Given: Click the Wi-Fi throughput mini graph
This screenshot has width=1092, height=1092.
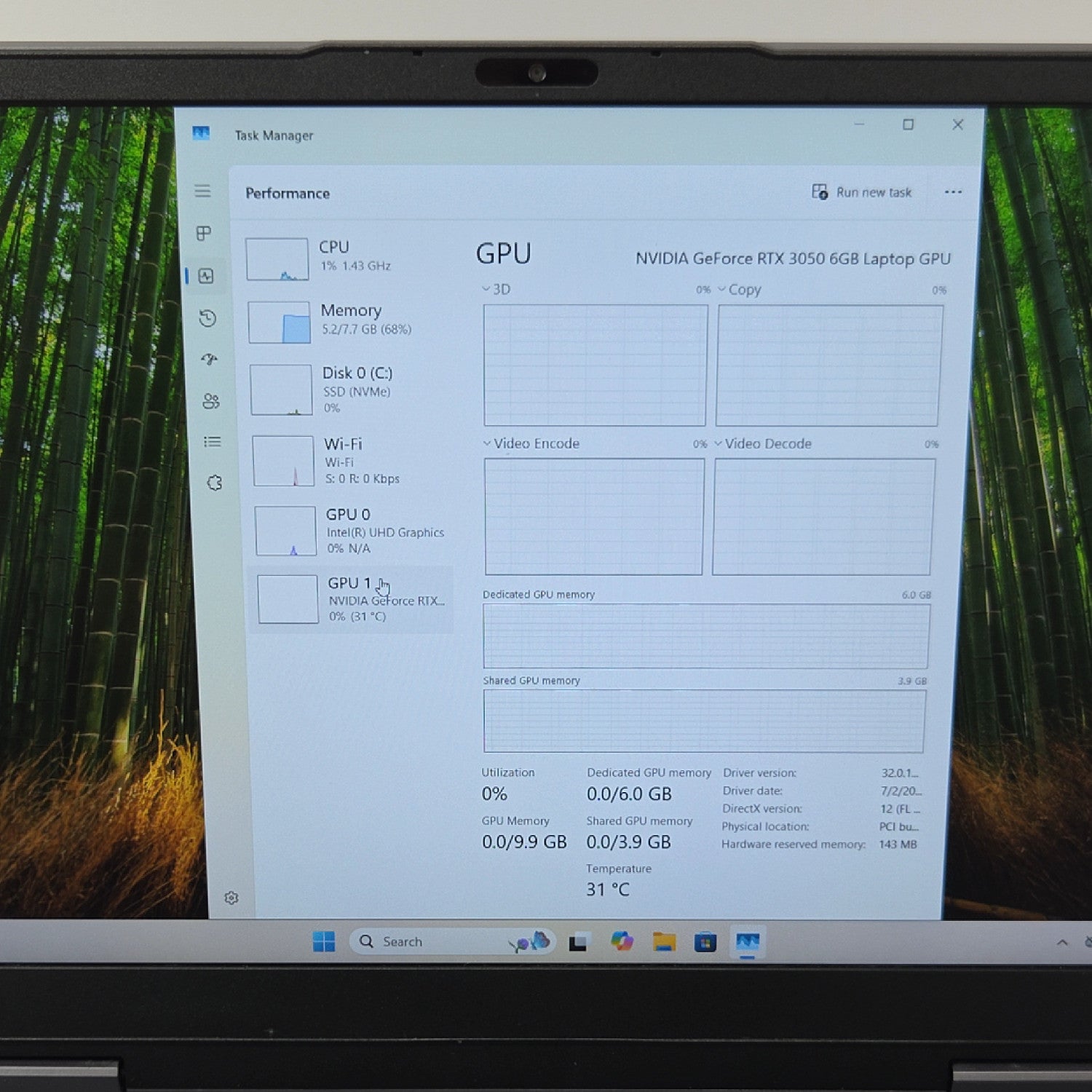Looking at the screenshot, I should pyautogui.click(x=284, y=461).
